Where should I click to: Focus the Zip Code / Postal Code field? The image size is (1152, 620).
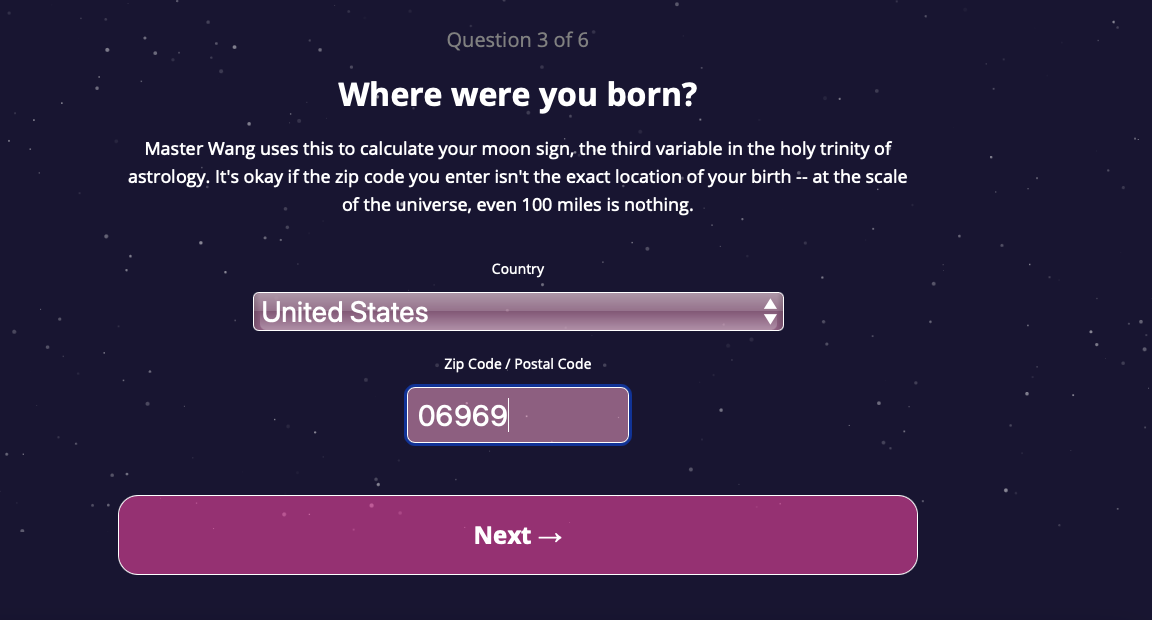(517, 415)
